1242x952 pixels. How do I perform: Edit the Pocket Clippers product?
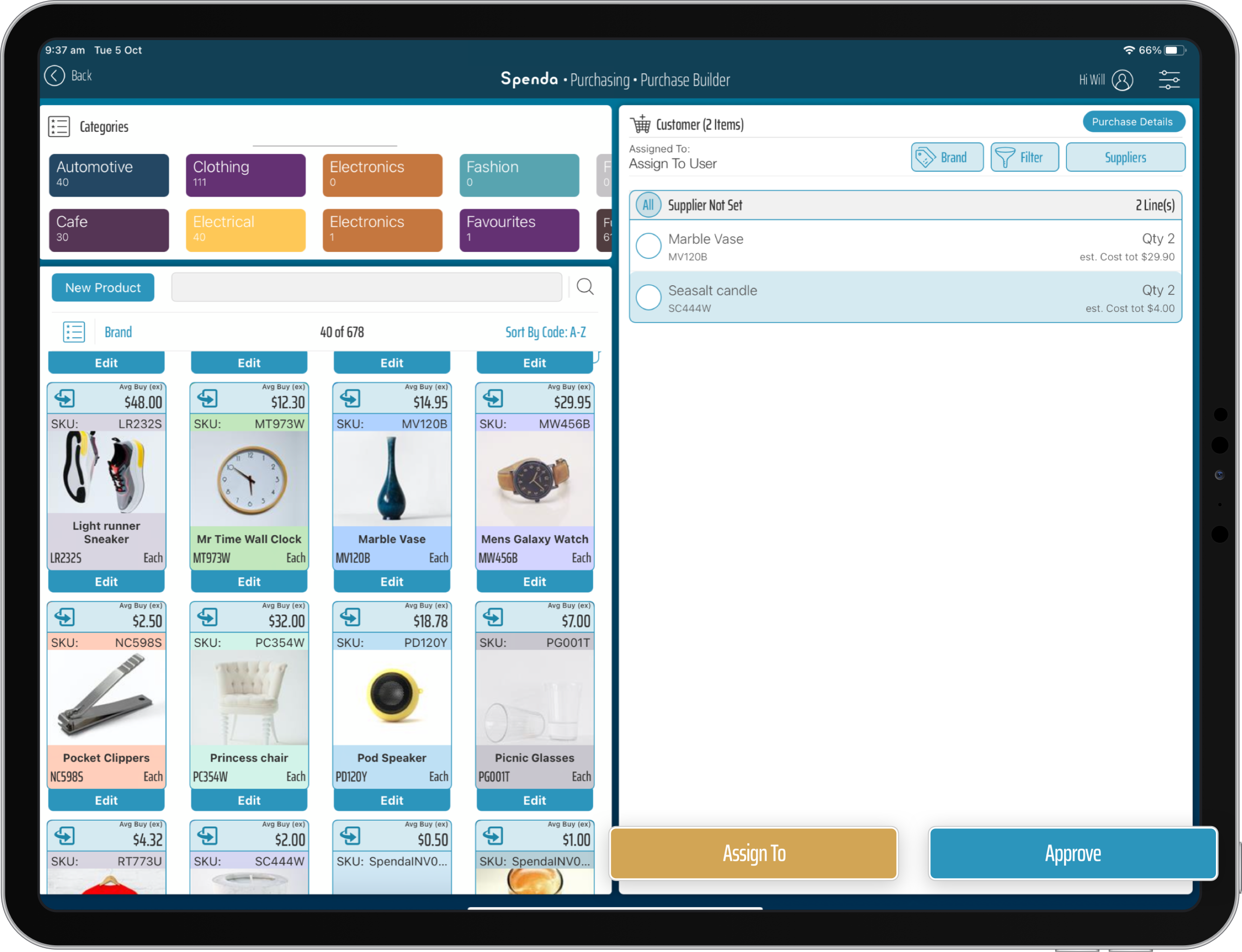(106, 800)
